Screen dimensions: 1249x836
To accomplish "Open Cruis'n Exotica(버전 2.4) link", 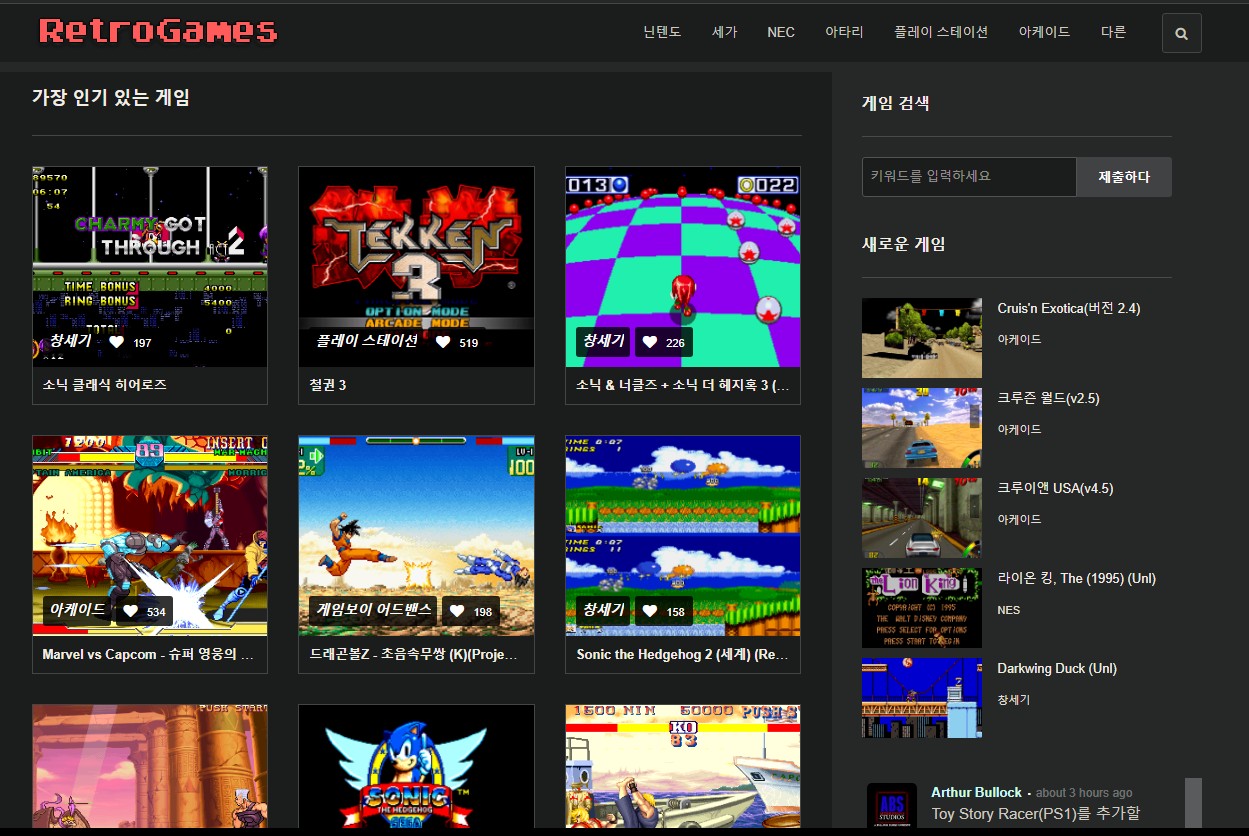I will (1069, 308).
